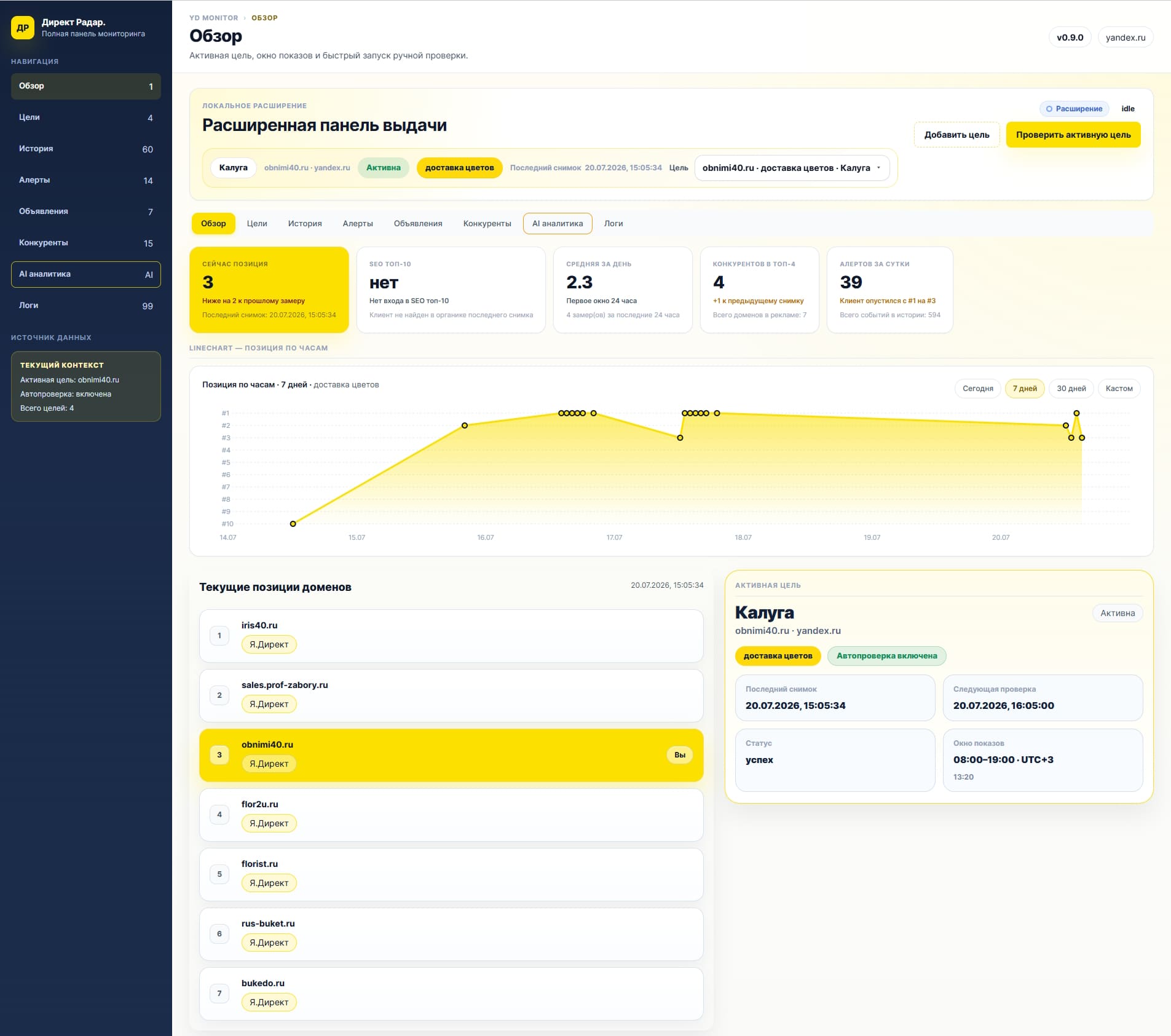Go to История in sidebar
The height and width of the screenshot is (1036, 1171).
(86, 149)
